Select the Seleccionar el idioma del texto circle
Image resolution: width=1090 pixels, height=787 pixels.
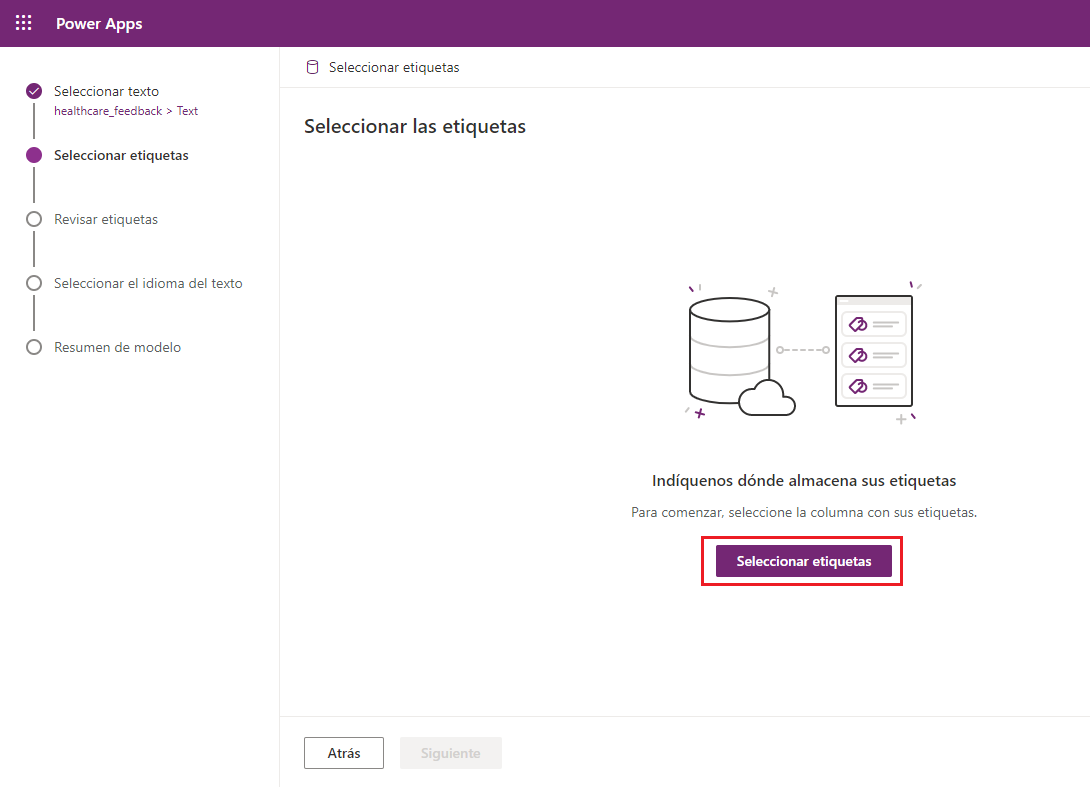(x=33, y=283)
